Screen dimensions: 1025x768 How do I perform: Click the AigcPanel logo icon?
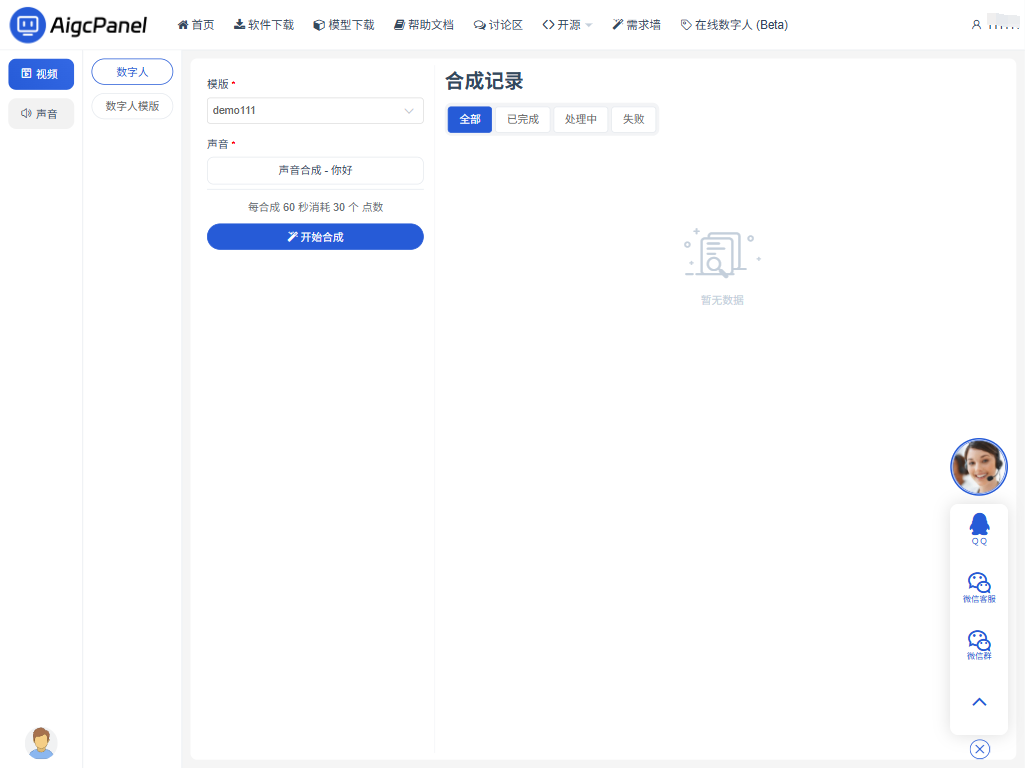(27, 25)
